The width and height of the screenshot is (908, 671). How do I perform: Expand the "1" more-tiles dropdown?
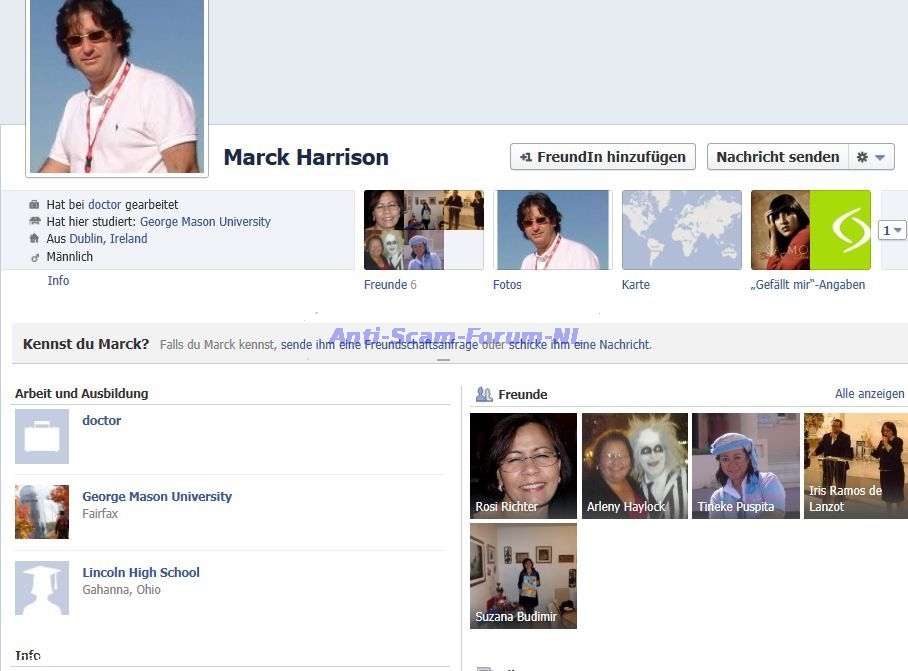892,230
